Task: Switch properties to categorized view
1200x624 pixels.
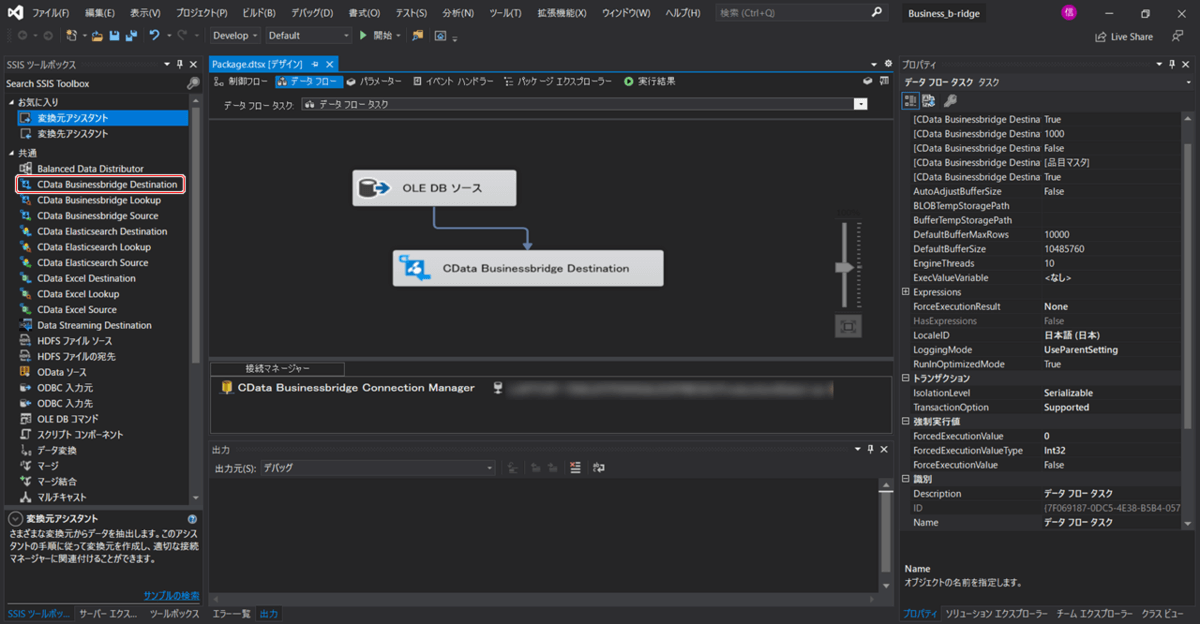Action: coord(911,101)
